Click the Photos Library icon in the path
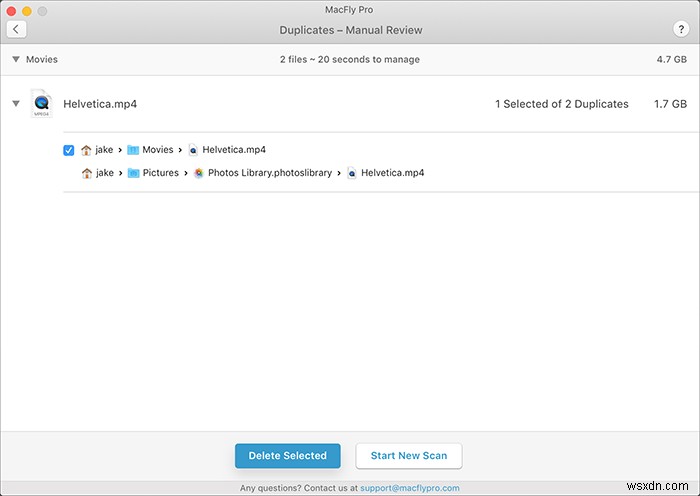Image resolution: width=700 pixels, height=496 pixels. coord(199,173)
